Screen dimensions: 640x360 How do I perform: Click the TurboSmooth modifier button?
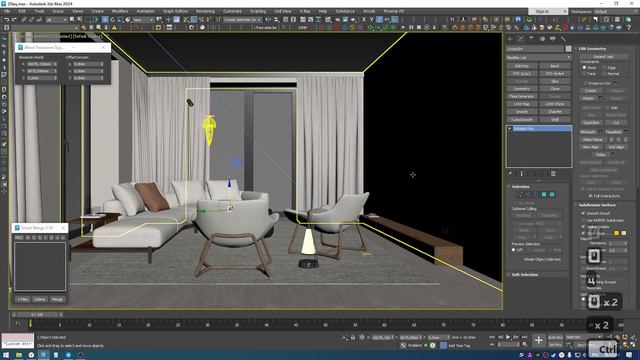coord(522,120)
